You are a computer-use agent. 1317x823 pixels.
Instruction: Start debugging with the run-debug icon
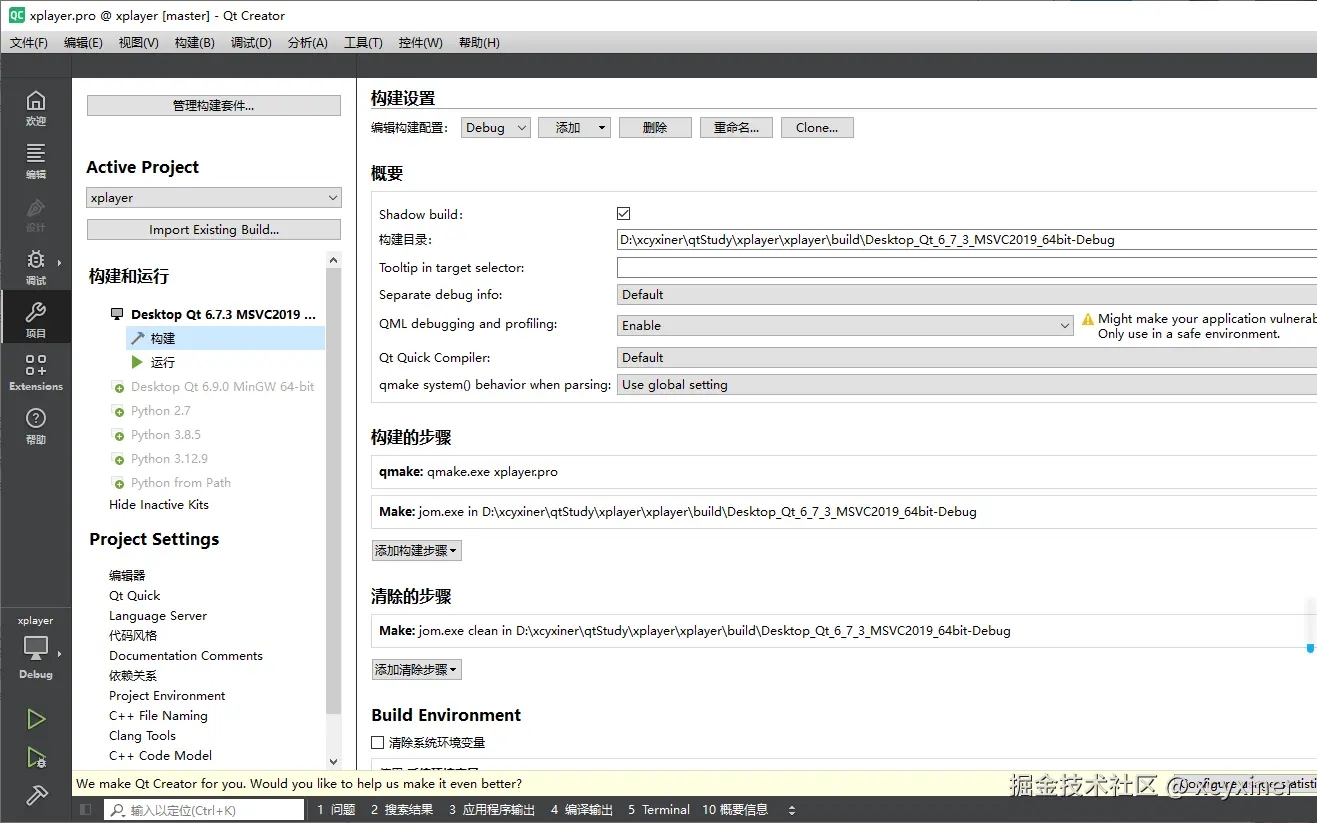(36, 757)
